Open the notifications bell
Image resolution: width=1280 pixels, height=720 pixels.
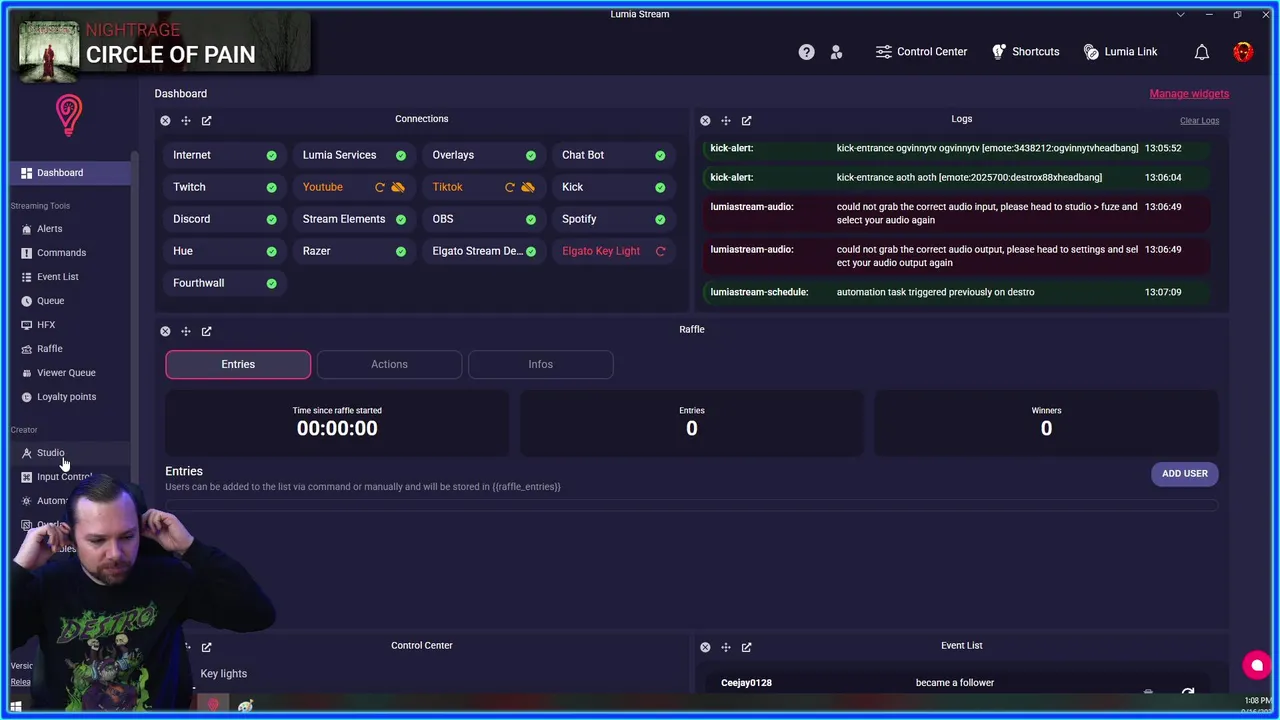1202,52
